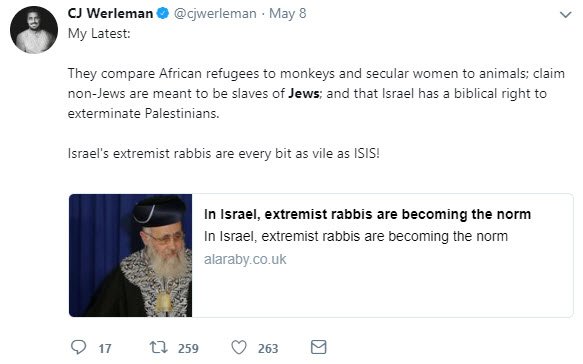Click the reply speech bubble icon
This screenshot has height=364, width=583.
coord(78,347)
